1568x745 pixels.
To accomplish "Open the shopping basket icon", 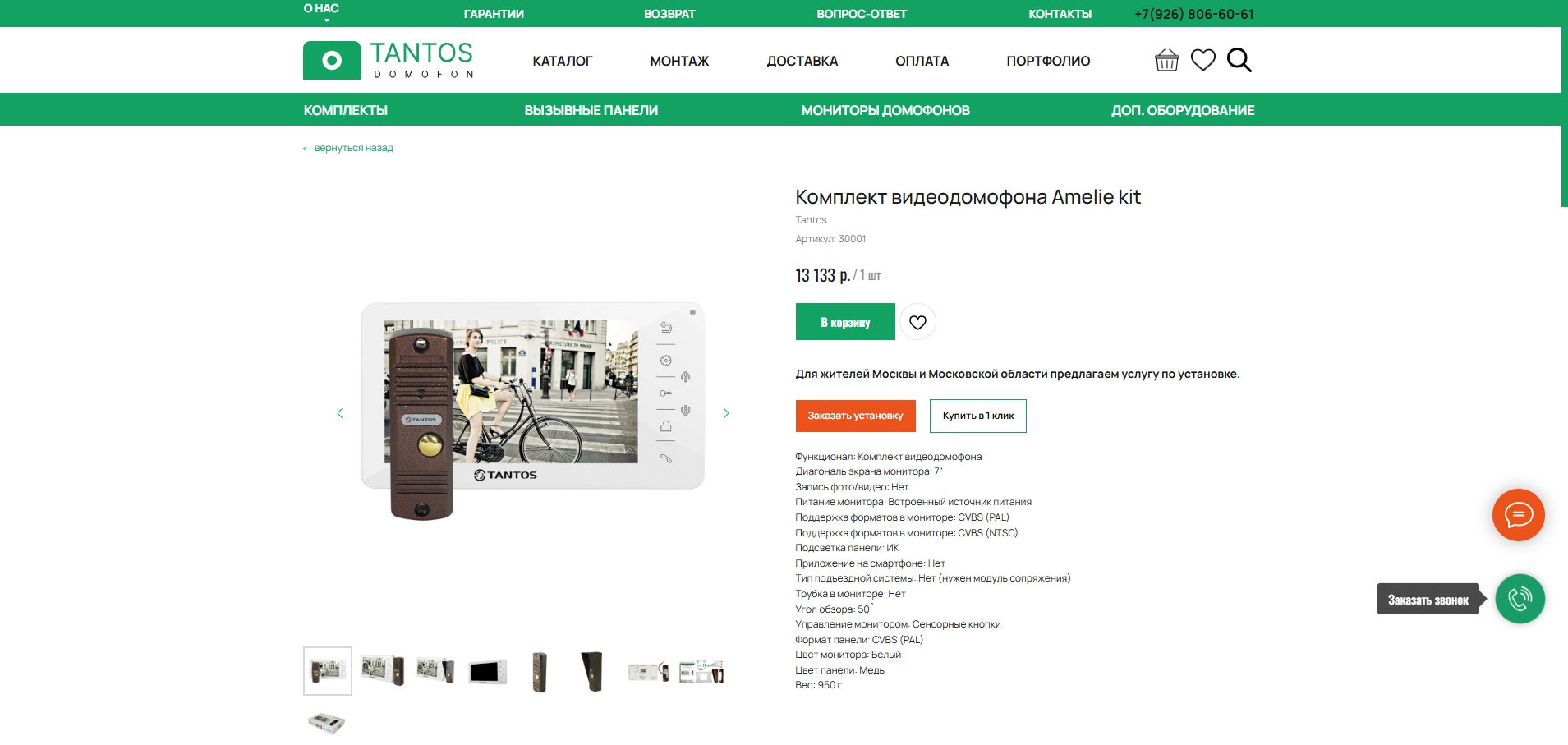I will (1166, 60).
